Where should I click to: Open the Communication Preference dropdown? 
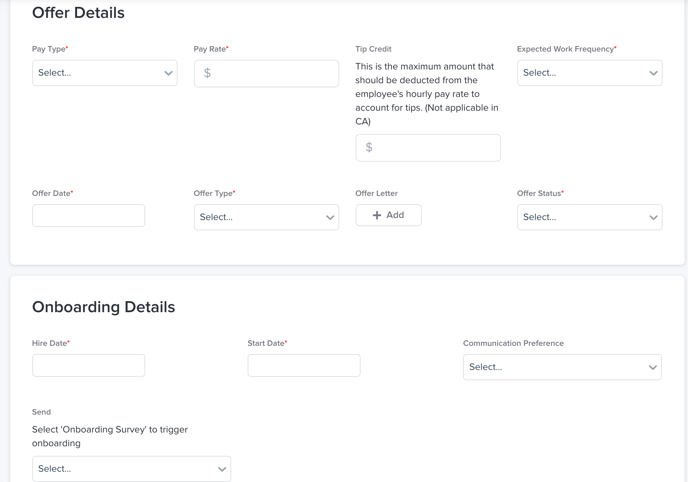562,367
